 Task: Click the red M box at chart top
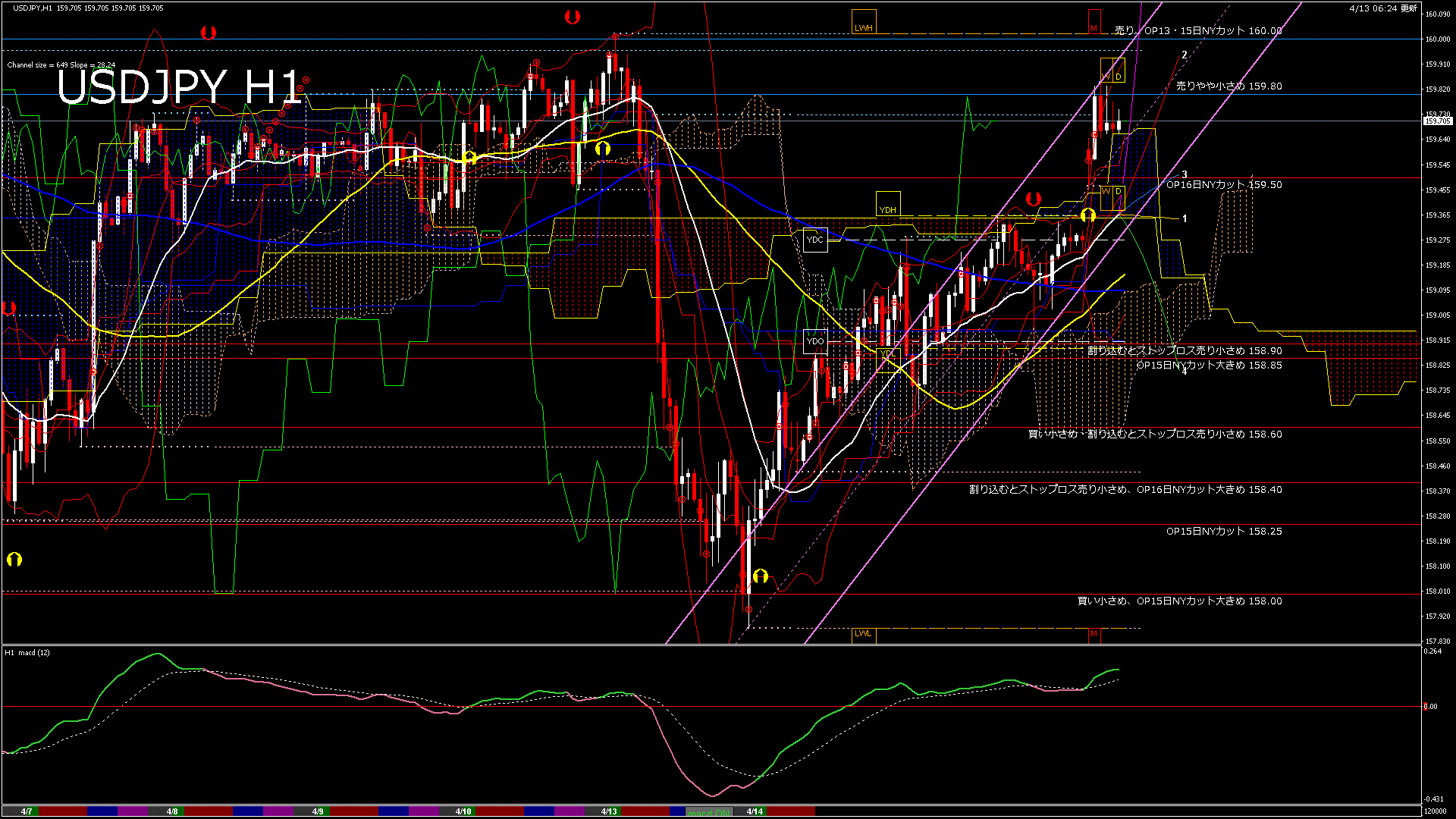1094,23
